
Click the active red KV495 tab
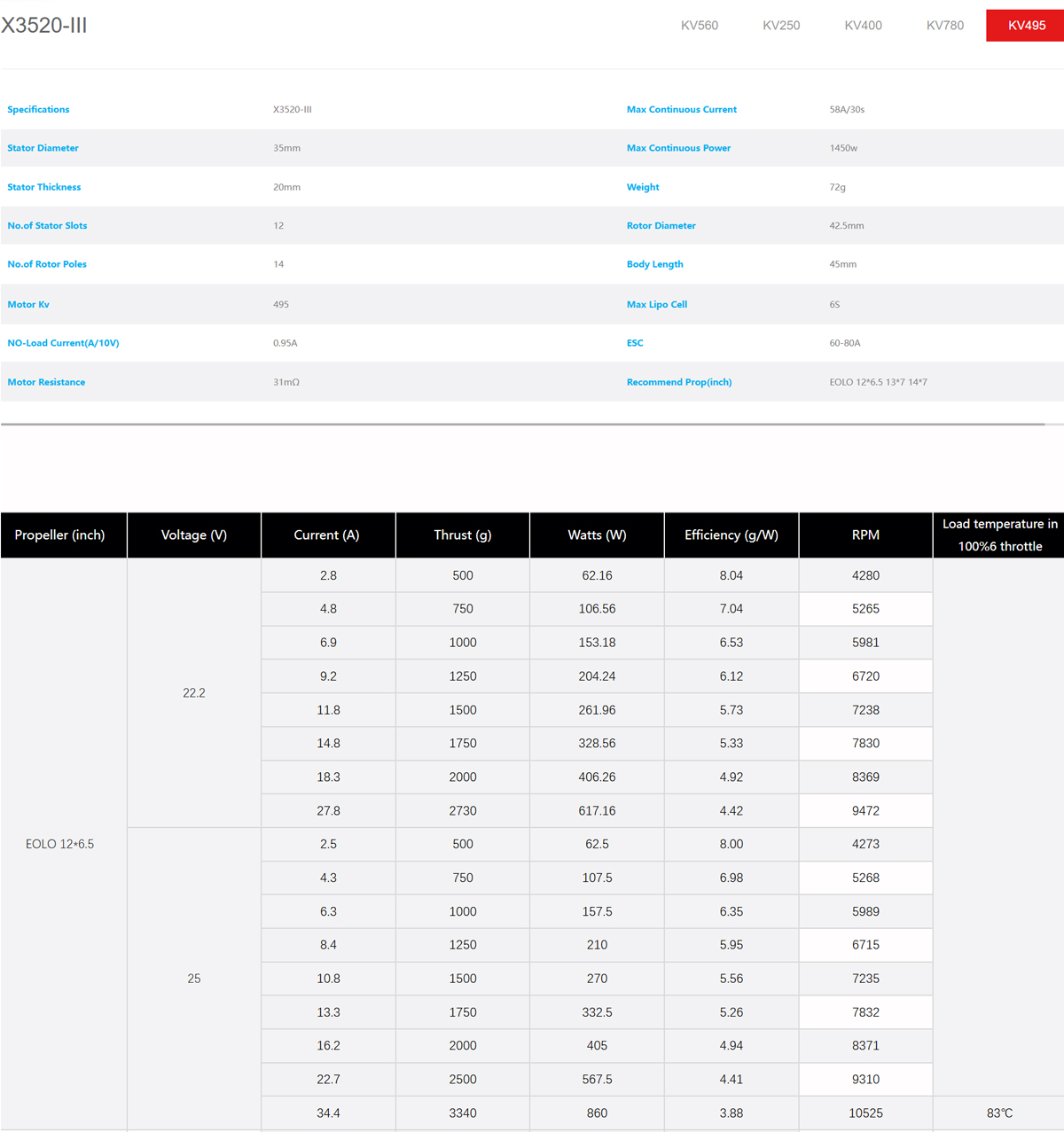(x=1026, y=26)
